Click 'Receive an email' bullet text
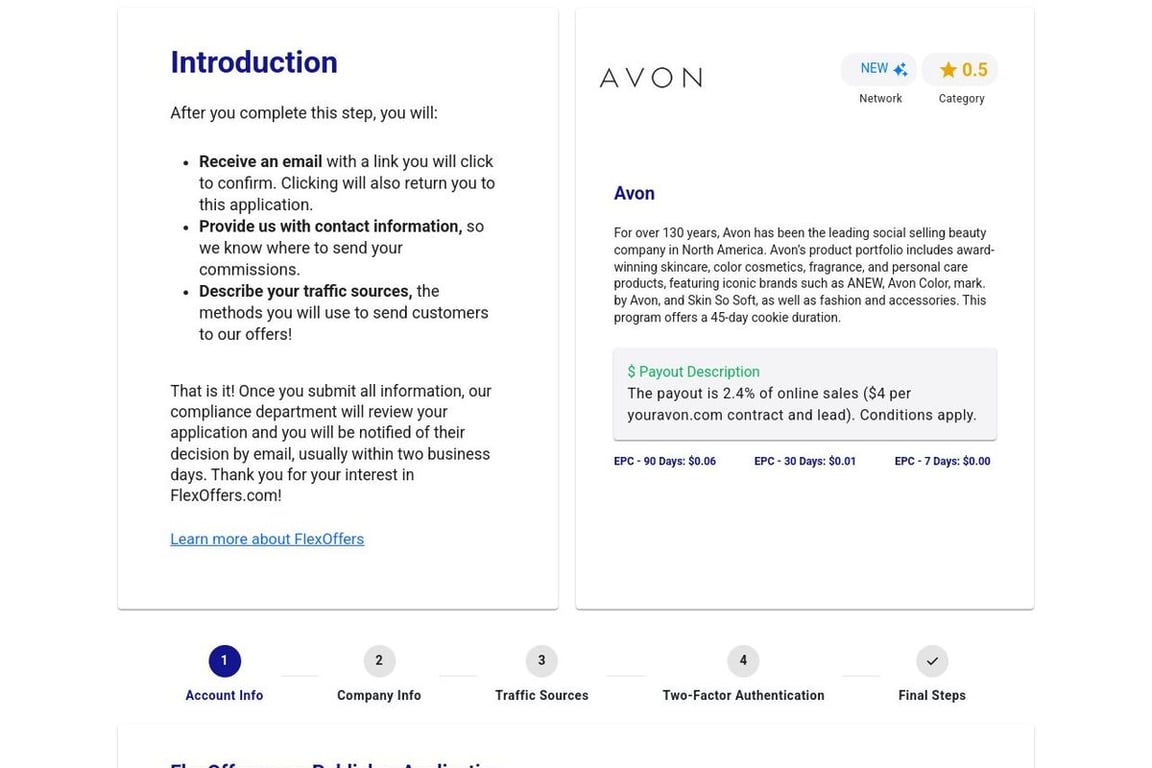 click(x=260, y=162)
